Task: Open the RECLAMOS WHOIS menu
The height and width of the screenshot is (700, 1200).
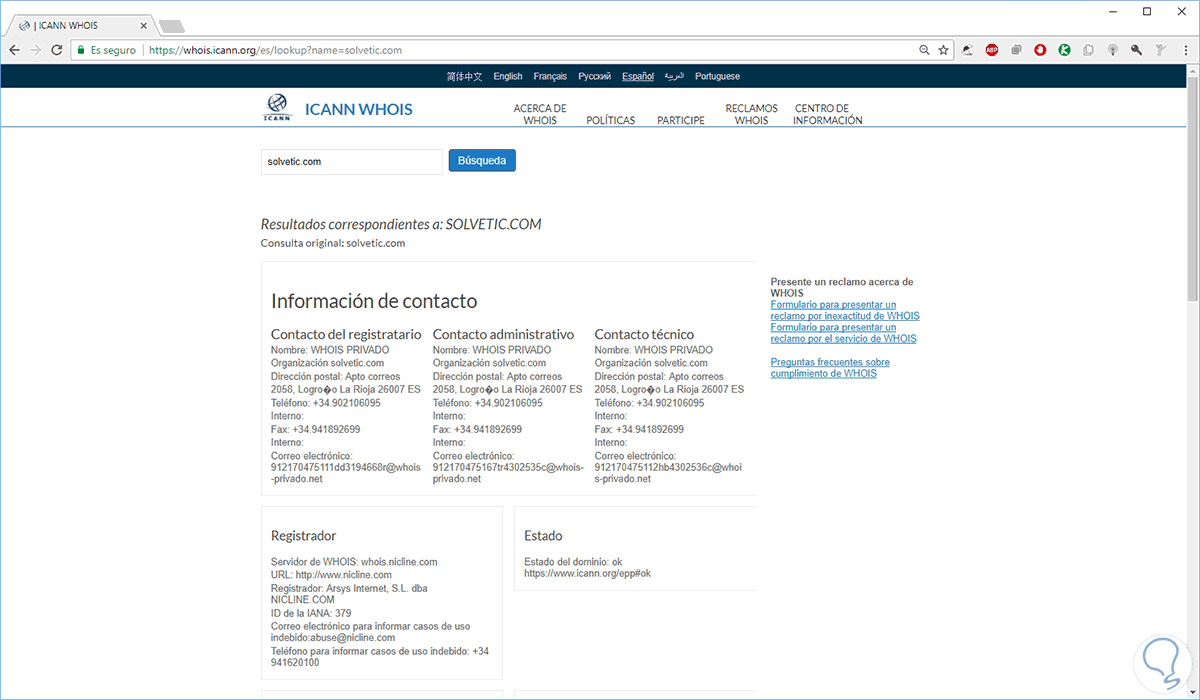Action: (x=751, y=114)
